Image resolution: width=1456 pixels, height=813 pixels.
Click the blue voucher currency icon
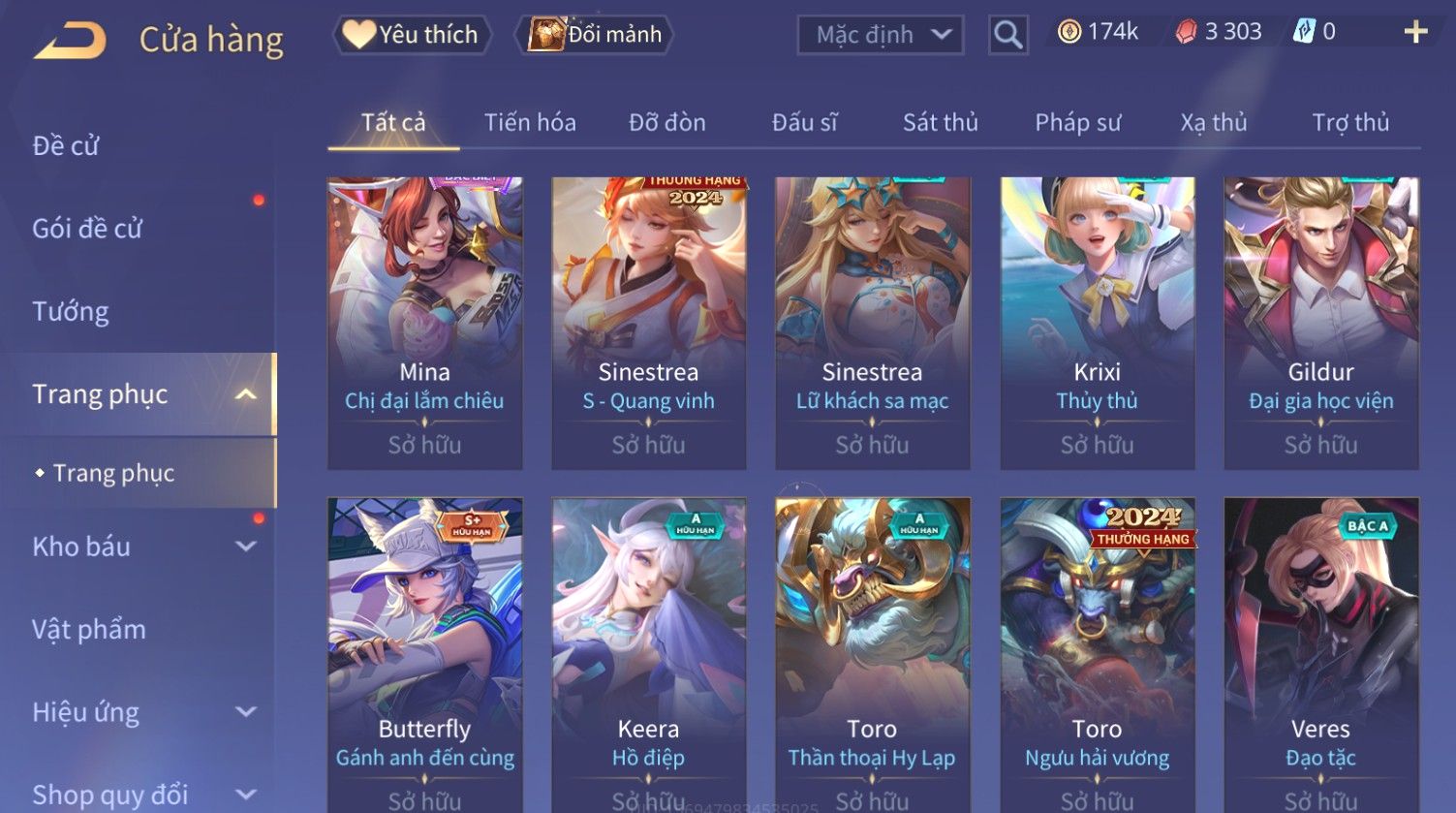tap(1304, 32)
